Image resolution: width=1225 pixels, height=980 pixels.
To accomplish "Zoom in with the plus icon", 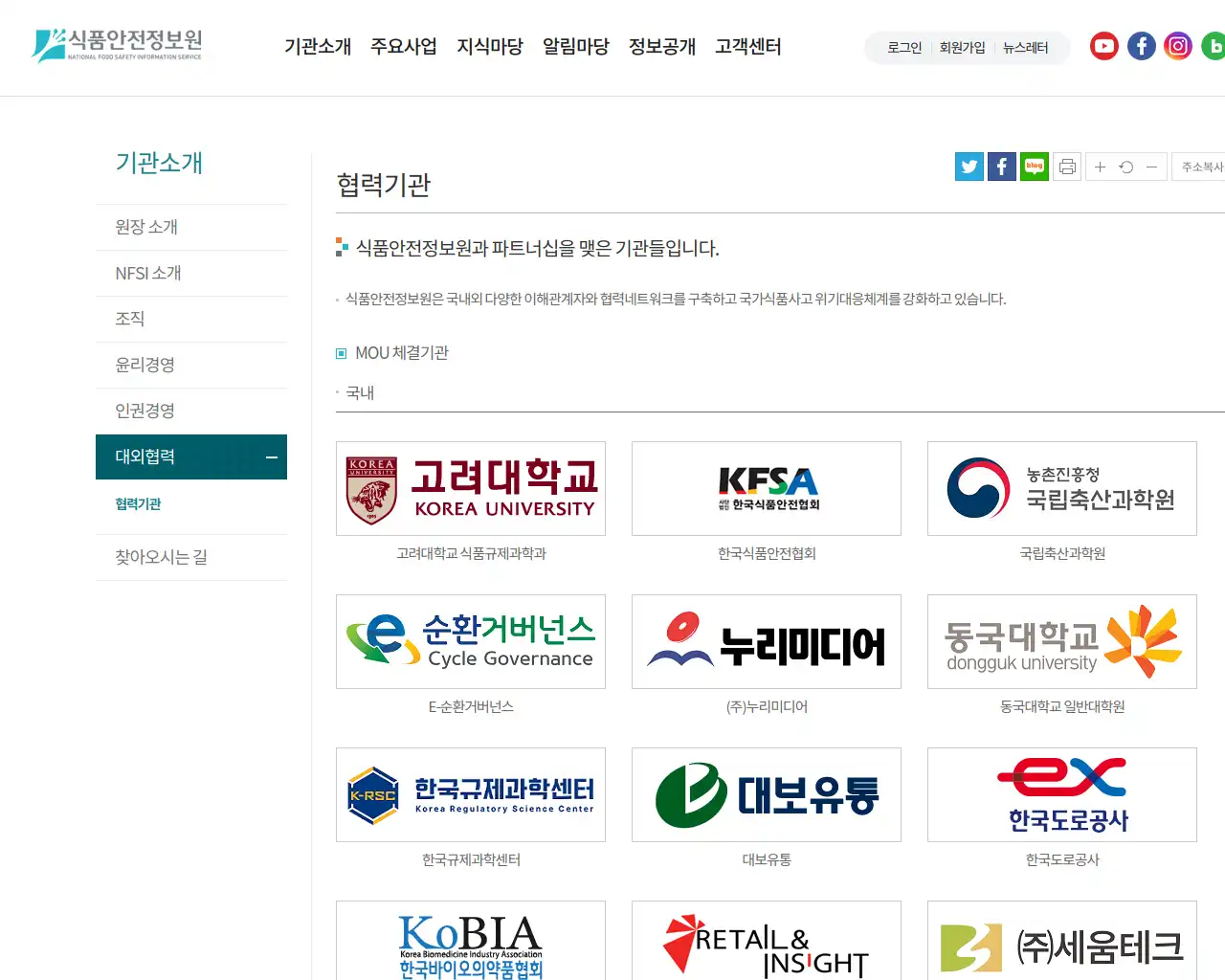I will [1100, 167].
